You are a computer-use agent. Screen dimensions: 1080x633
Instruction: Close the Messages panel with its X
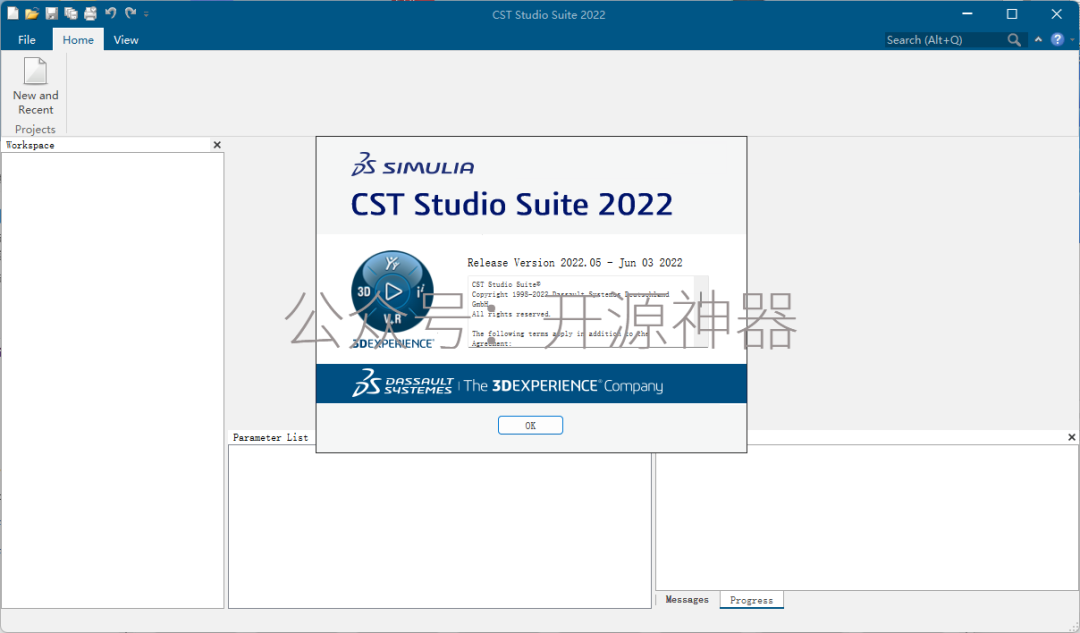[1071, 437]
